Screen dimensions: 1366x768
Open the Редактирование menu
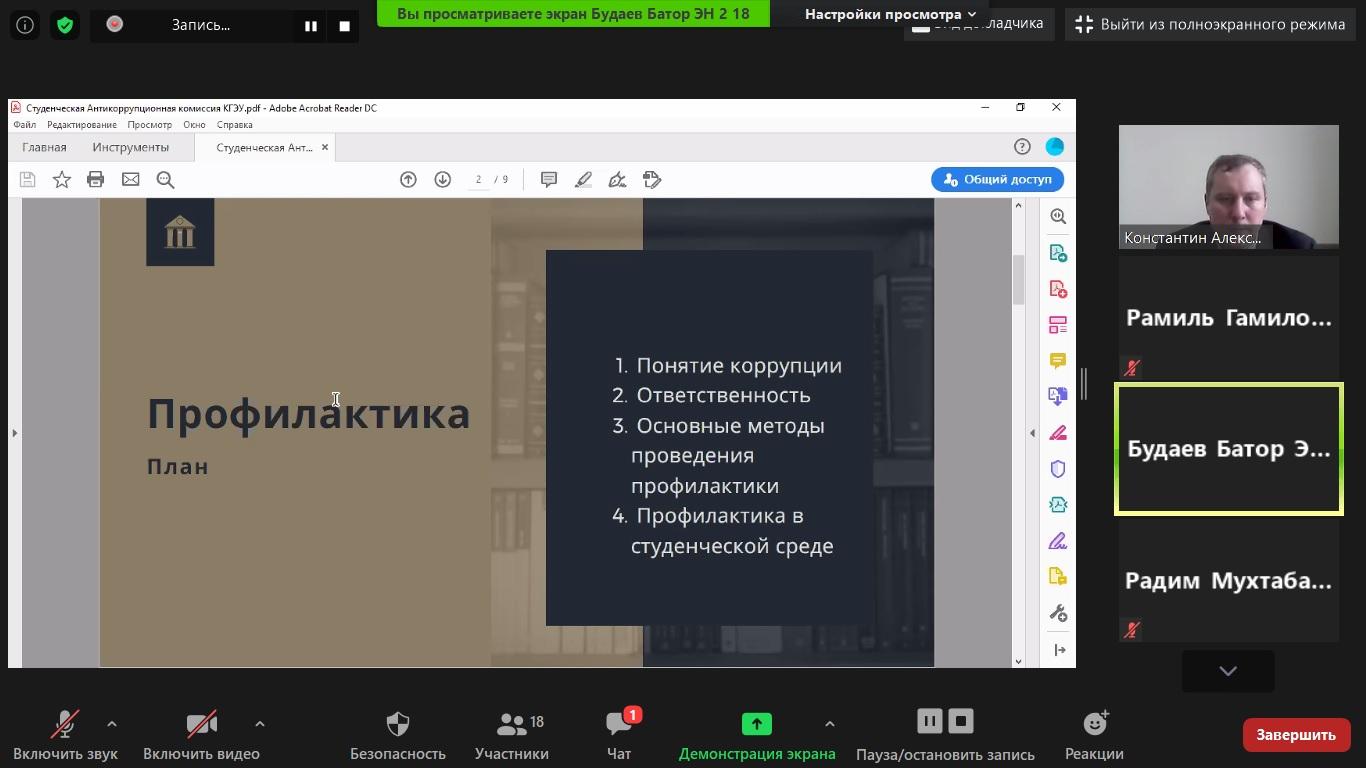[x=81, y=125]
